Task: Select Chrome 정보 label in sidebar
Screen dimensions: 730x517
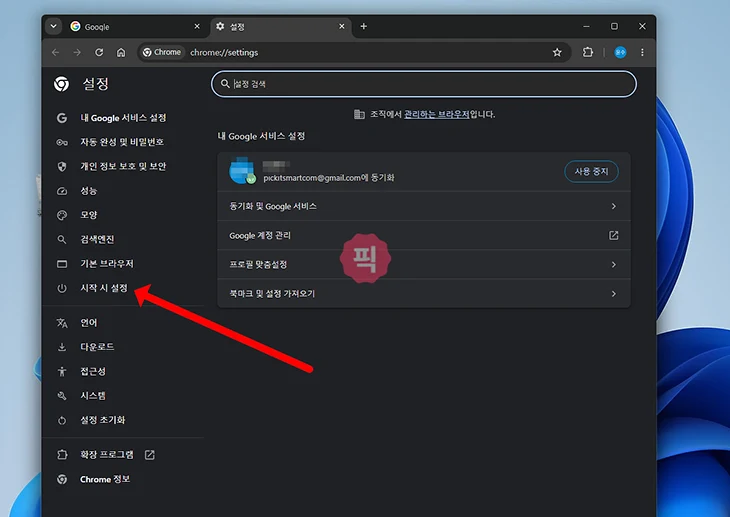Action: [105, 479]
